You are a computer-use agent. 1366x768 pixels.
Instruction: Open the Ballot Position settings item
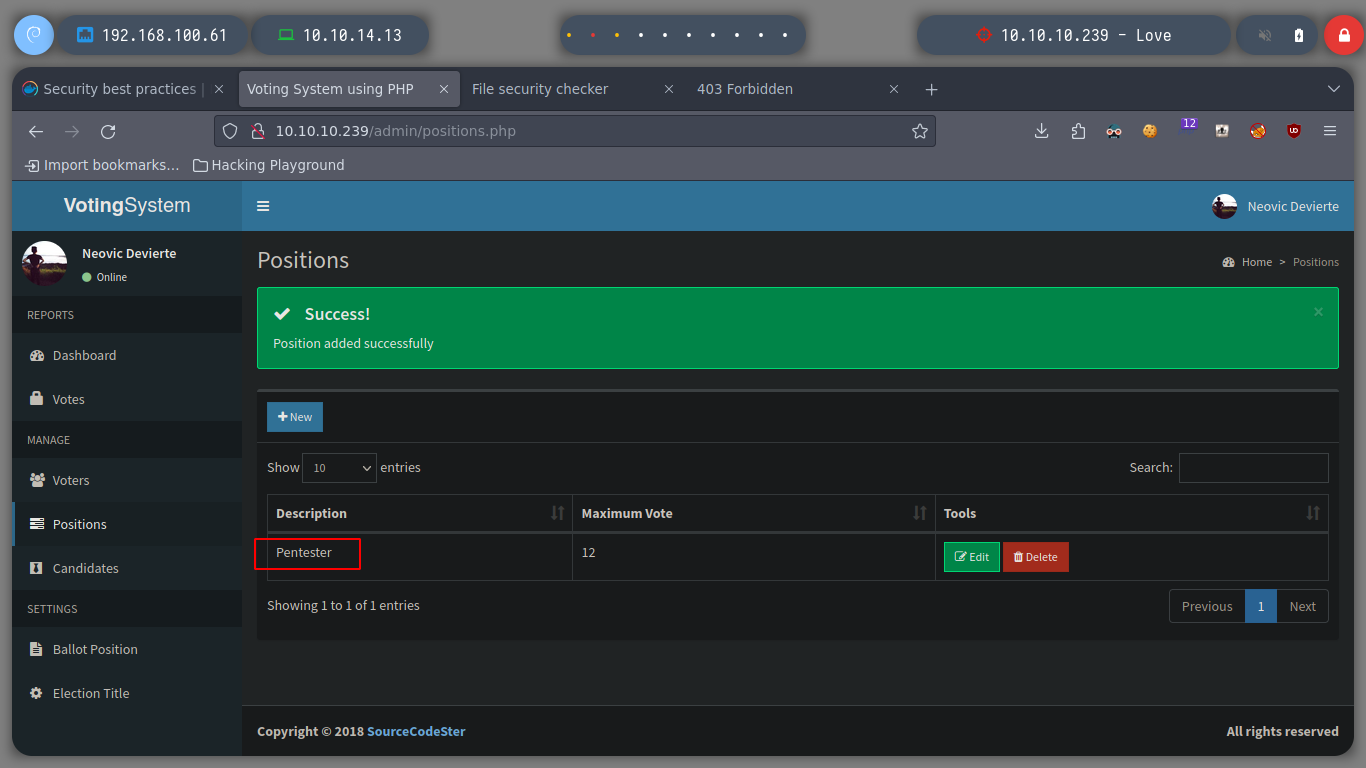click(127, 649)
